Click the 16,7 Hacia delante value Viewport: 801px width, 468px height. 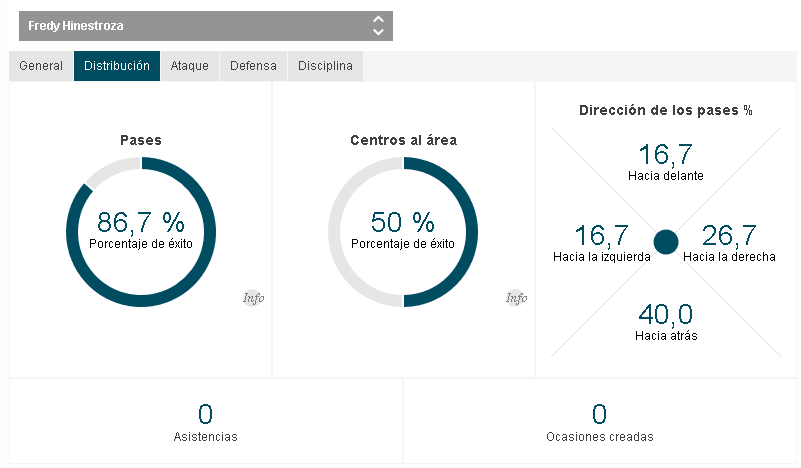coord(666,155)
